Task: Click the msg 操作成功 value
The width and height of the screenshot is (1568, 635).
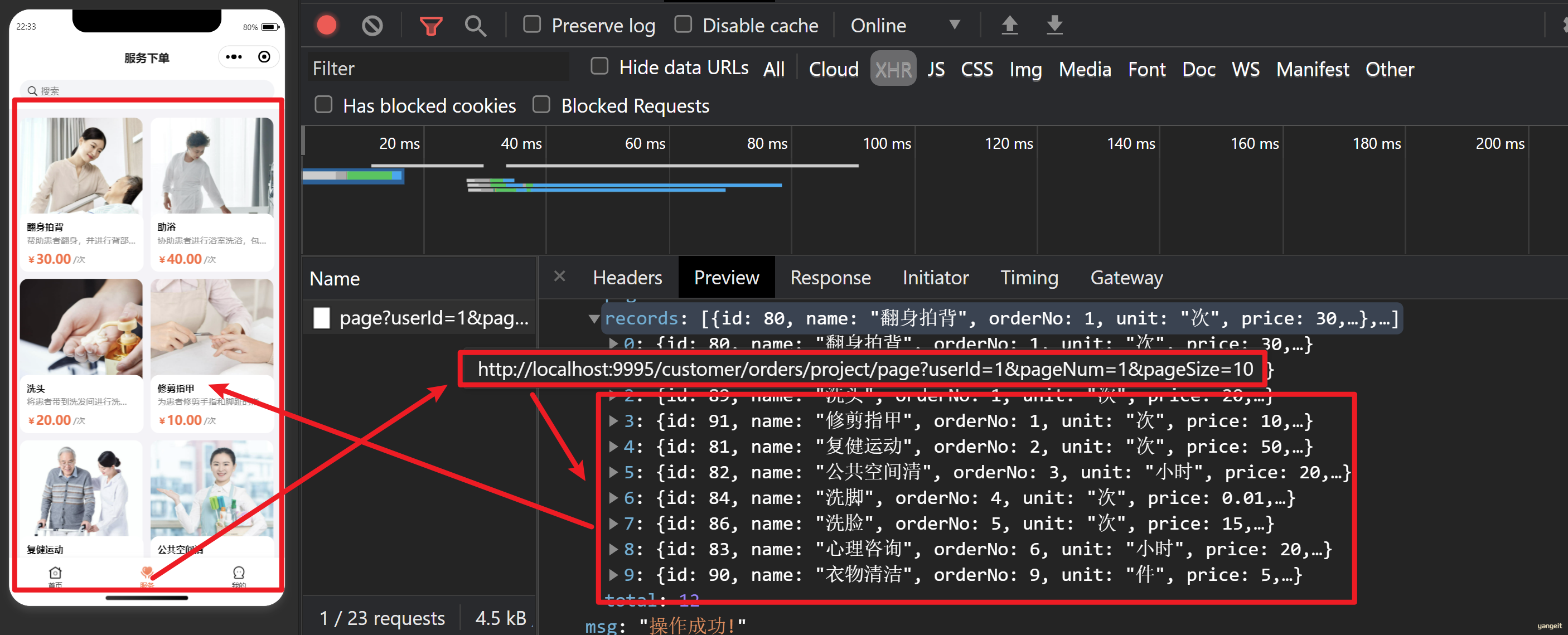Action: (692, 626)
